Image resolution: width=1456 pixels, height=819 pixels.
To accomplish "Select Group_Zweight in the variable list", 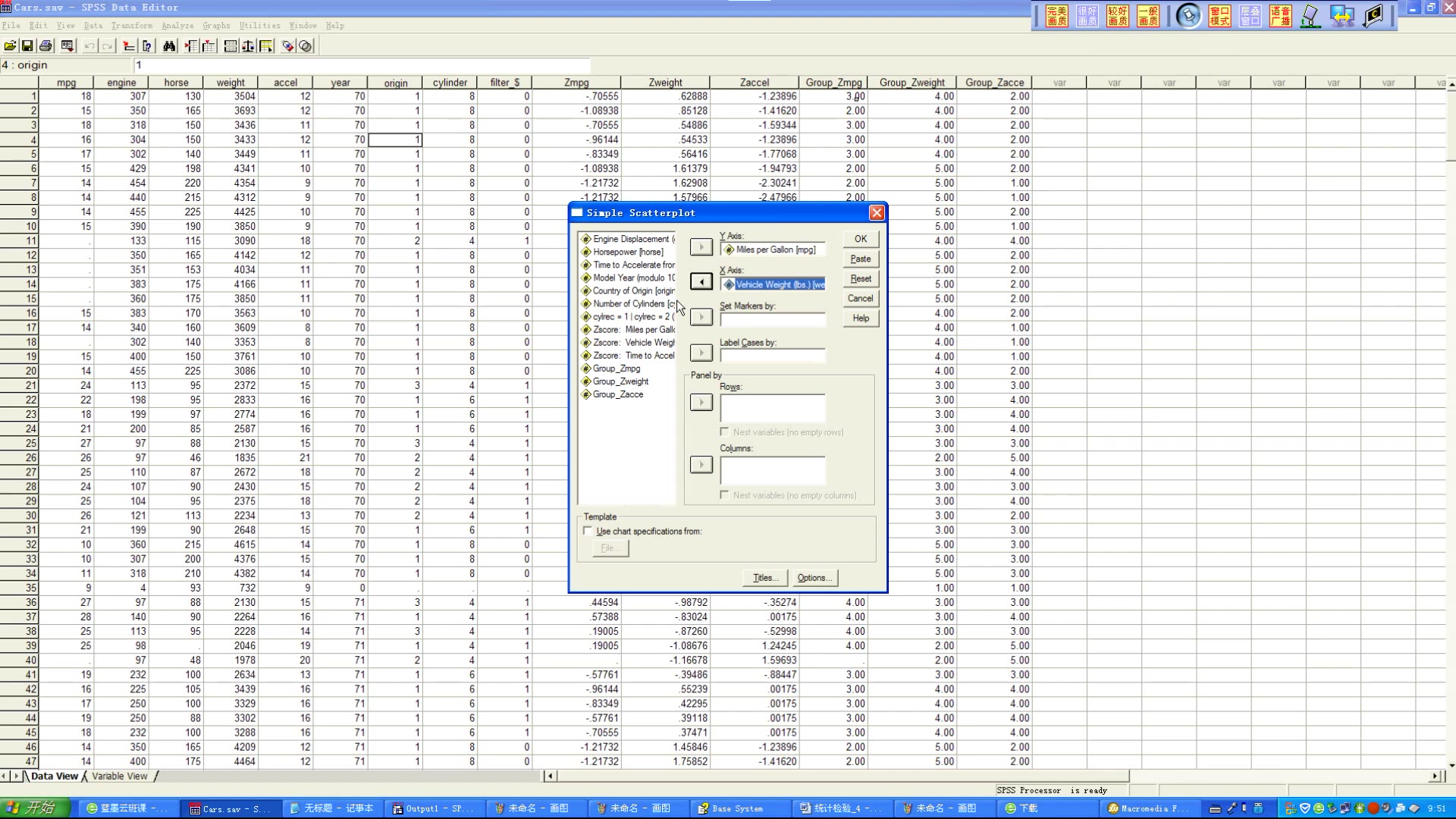I will tap(620, 381).
